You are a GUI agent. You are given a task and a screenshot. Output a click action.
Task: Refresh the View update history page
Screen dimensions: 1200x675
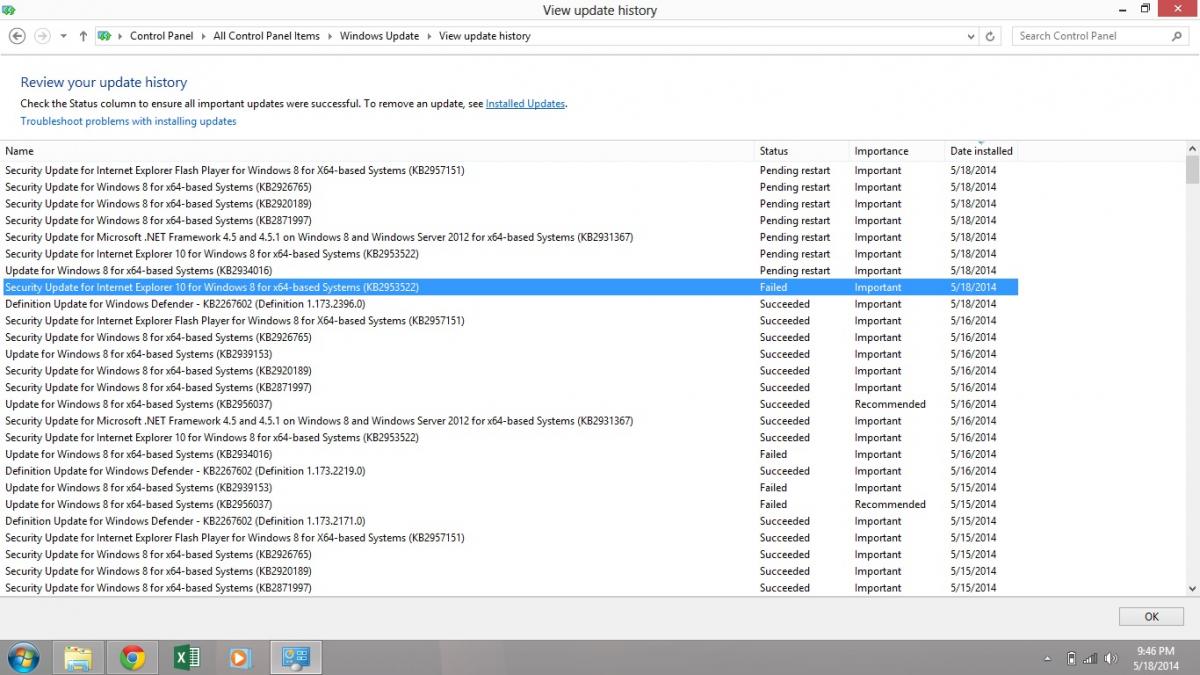pyautogui.click(x=990, y=36)
